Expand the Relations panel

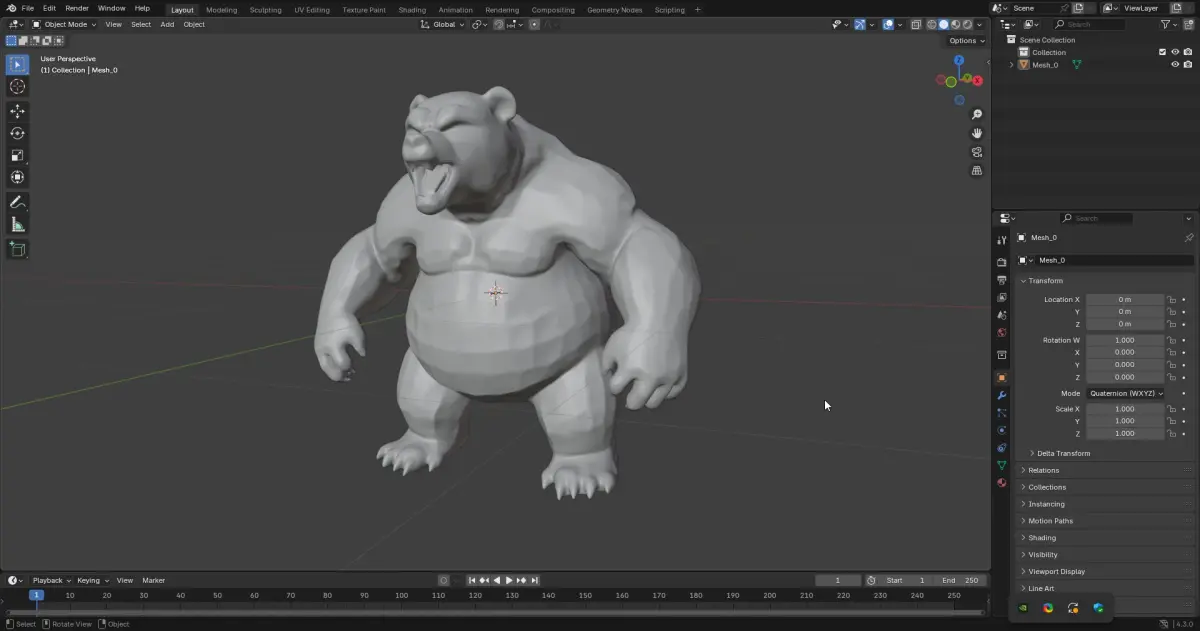coord(1043,470)
